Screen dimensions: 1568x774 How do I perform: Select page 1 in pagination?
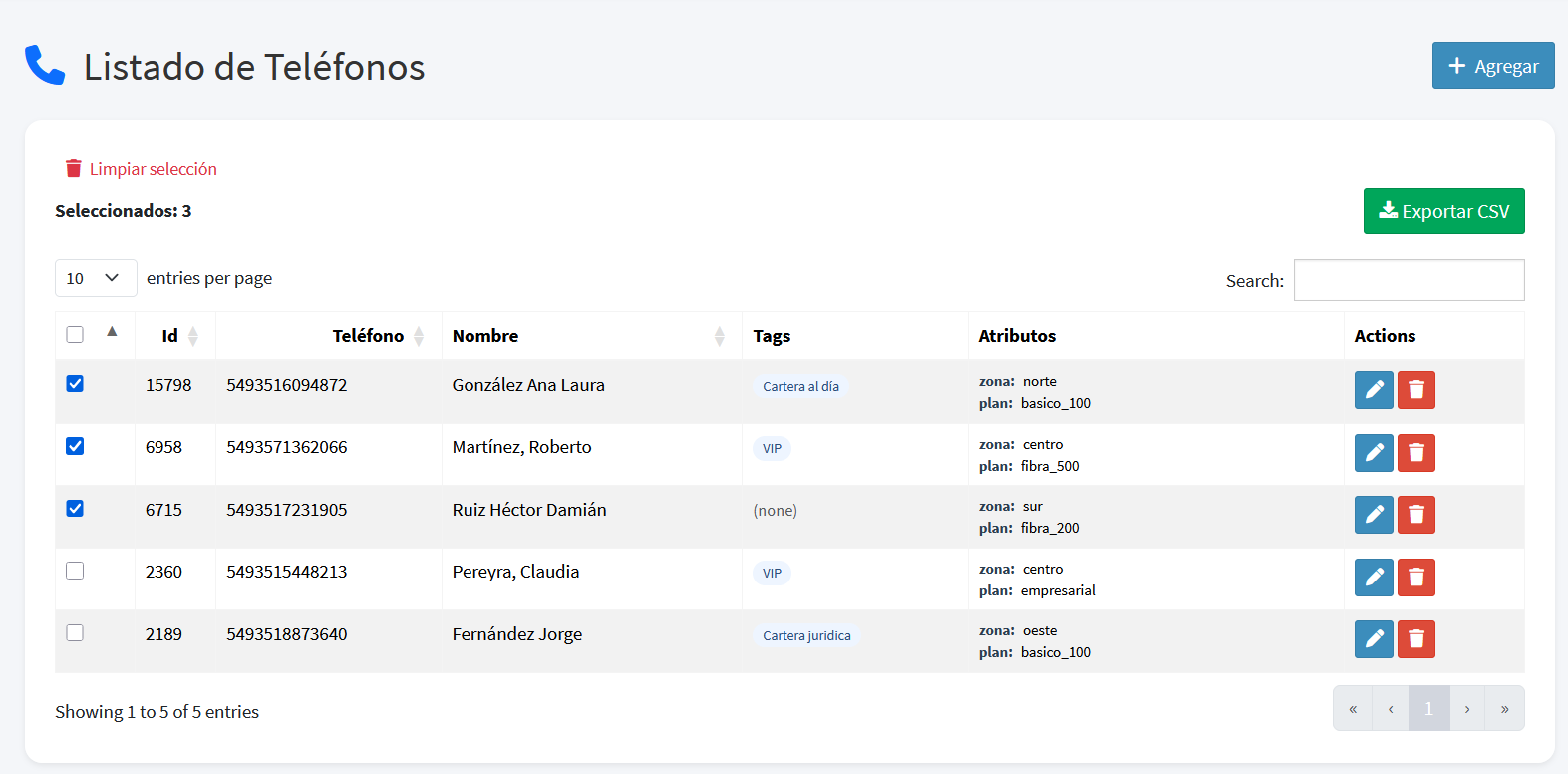point(1428,709)
